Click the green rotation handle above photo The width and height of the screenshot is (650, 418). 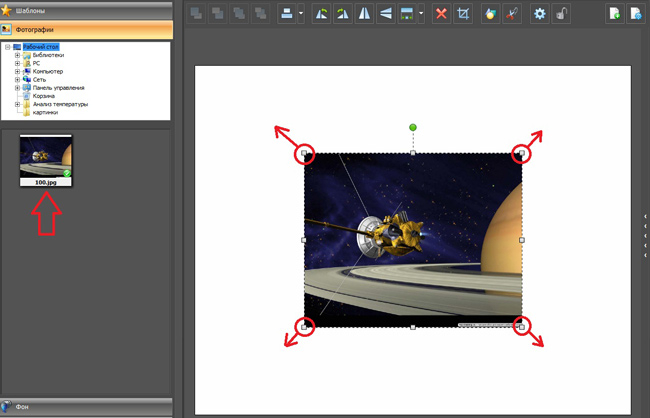[412, 127]
